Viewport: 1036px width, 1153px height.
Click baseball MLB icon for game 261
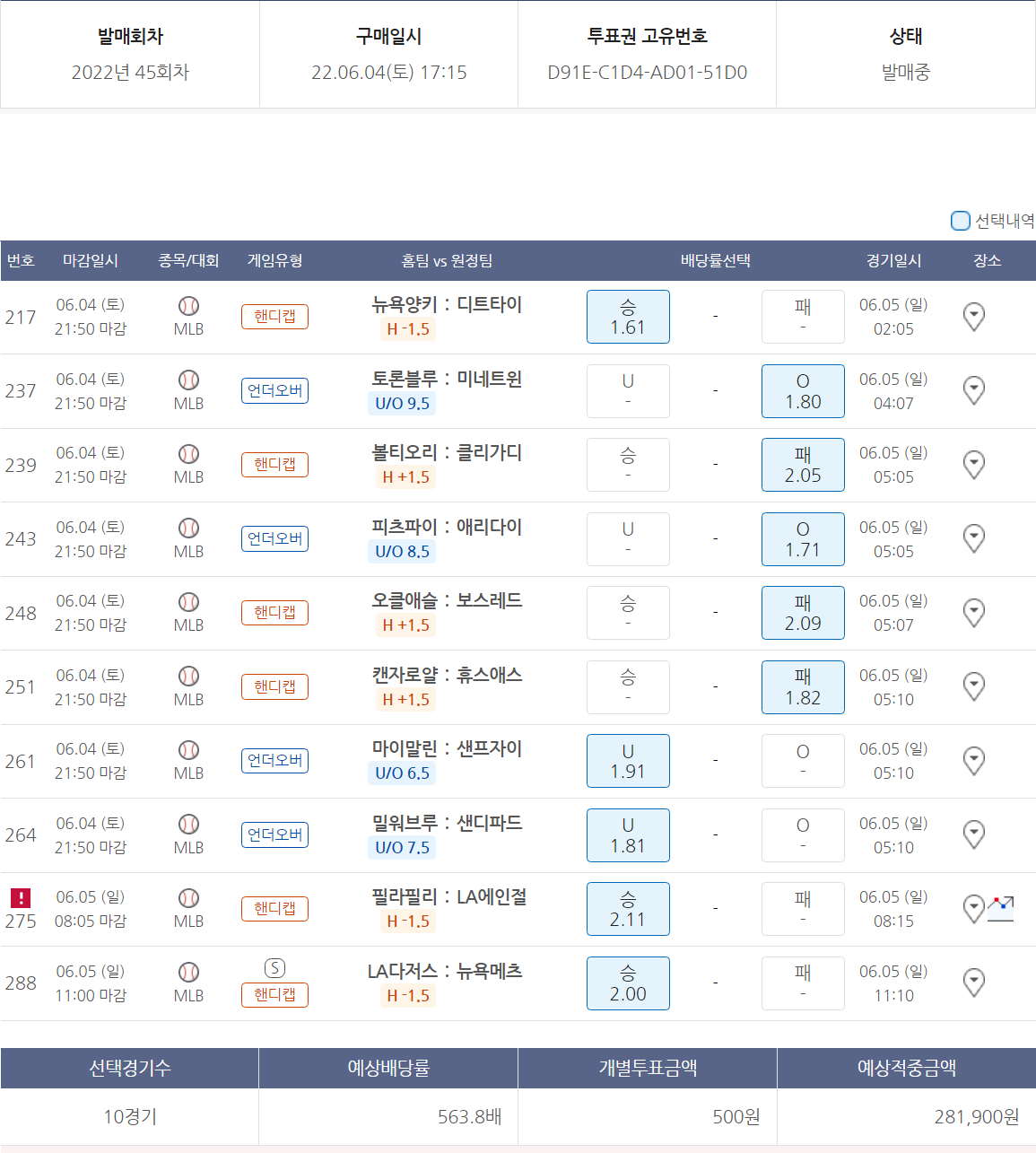pyautogui.click(x=188, y=750)
